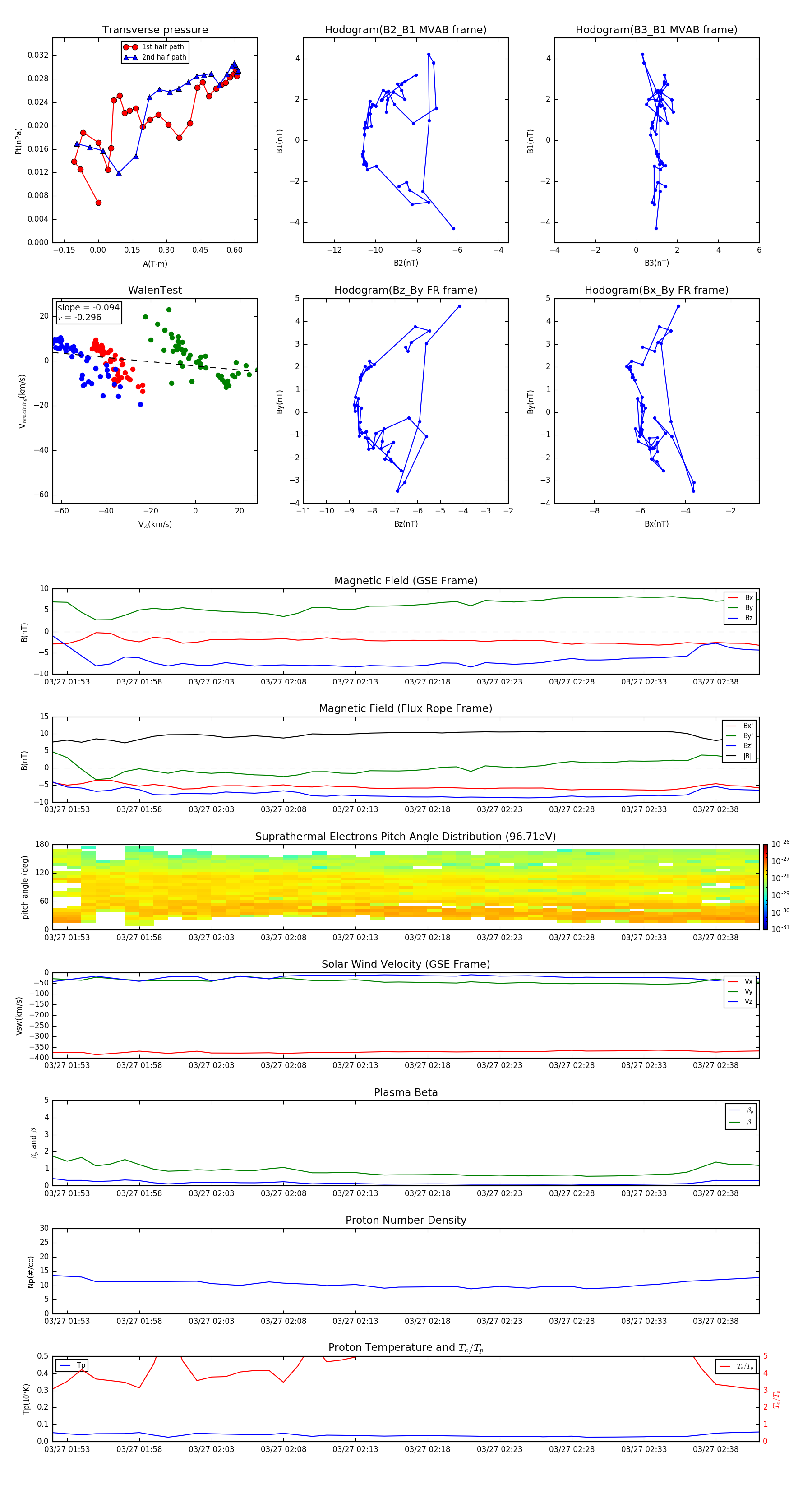The image size is (812, 1489).
Task: Select 'Vz' entry in velocity legend
Action: point(740,1002)
